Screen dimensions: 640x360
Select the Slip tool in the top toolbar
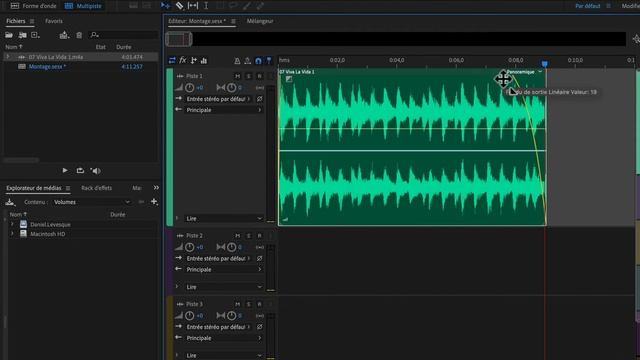[x=193, y=5]
